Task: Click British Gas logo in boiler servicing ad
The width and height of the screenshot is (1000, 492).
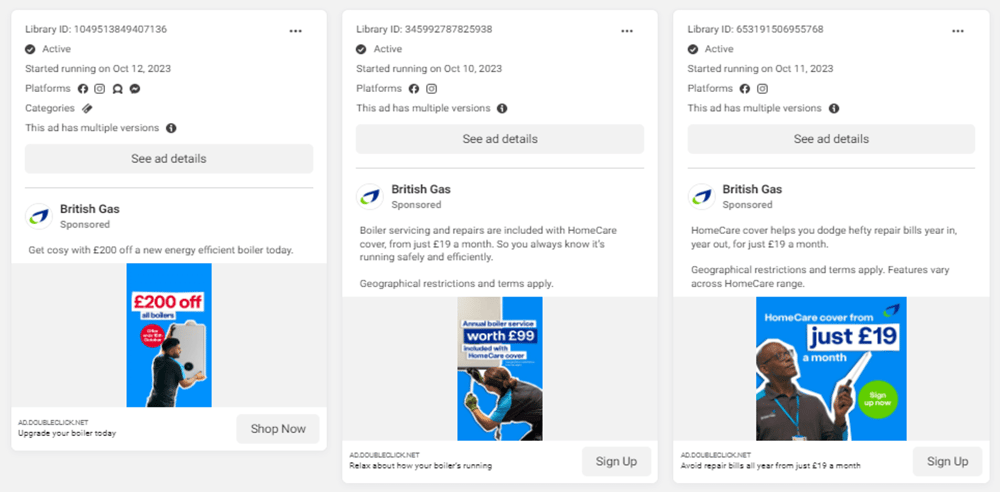Action: 370,197
